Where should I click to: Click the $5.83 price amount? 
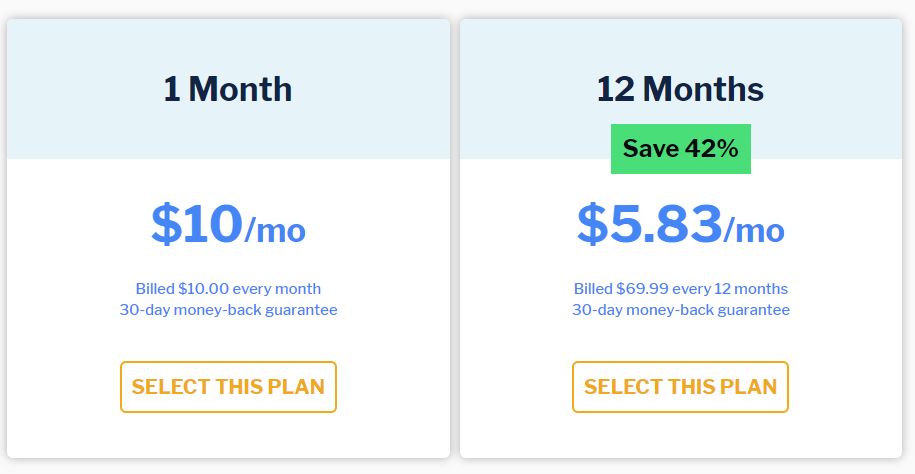point(650,224)
